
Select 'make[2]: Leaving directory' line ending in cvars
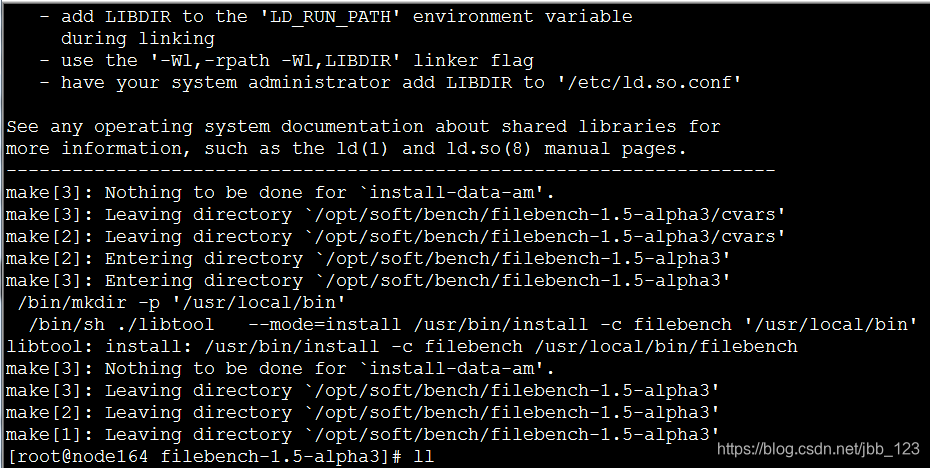click(x=396, y=237)
